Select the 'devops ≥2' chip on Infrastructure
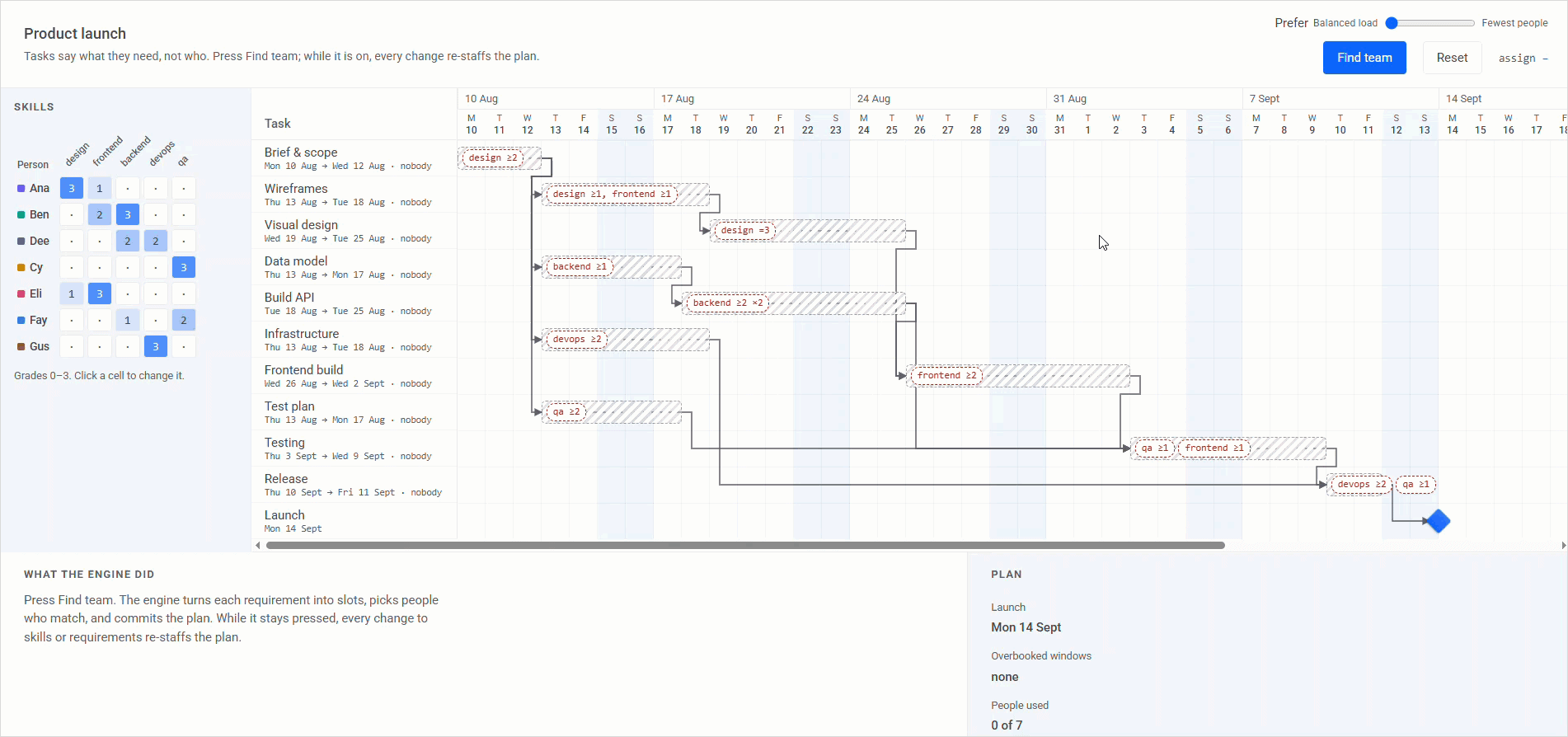The height and width of the screenshot is (737, 1568). tap(577, 339)
